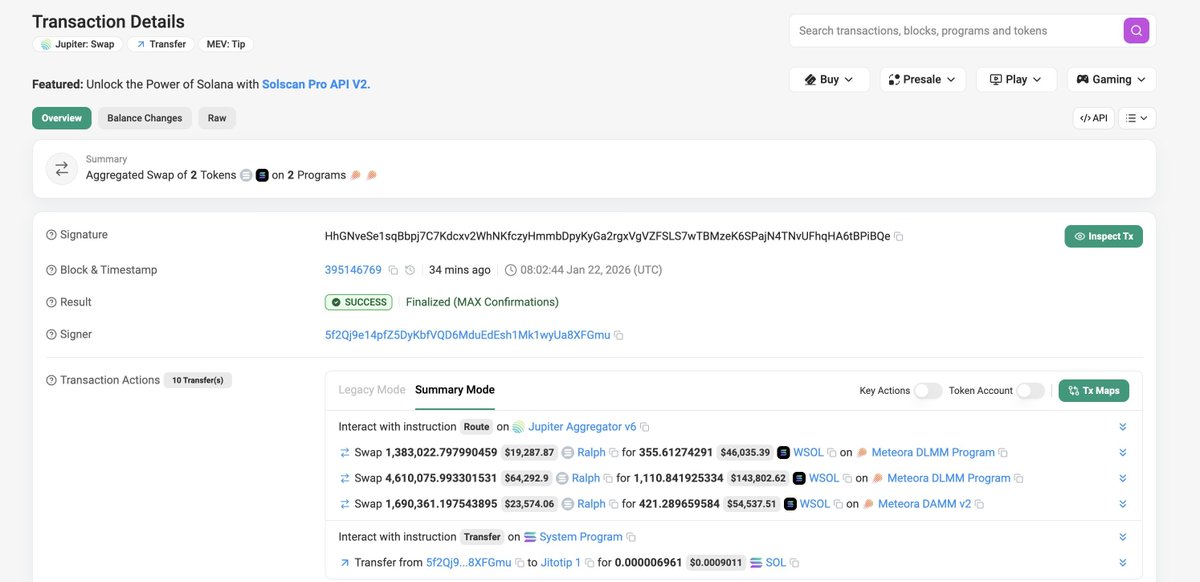Open the Presale dropdown
This screenshot has width=1200, height=582.
coord(922,80)
